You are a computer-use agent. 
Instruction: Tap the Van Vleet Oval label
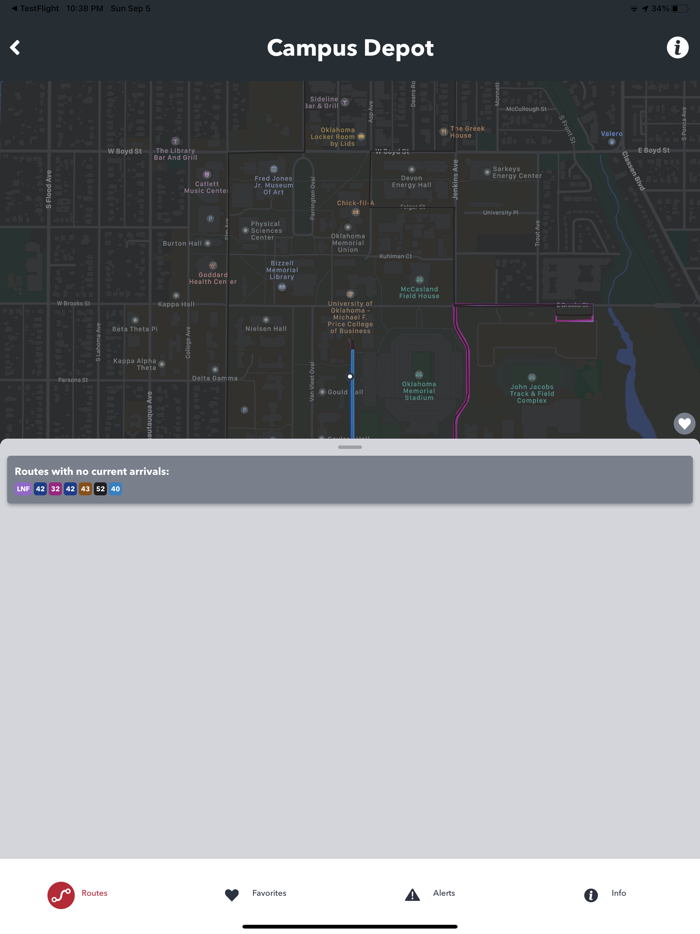pyautogui.click(x=312, y=381)
